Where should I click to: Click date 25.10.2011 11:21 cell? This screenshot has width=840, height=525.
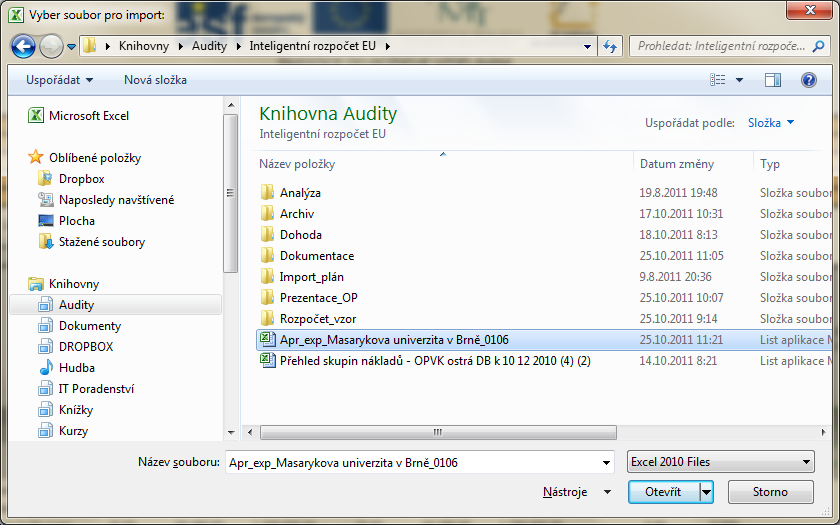coord(681,340)
